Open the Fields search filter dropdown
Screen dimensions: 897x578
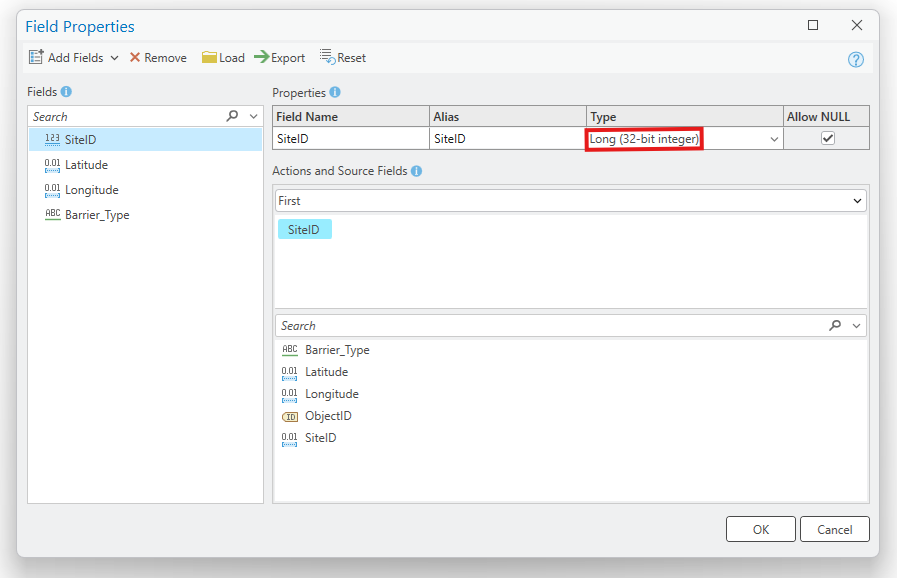click(253, 115)
